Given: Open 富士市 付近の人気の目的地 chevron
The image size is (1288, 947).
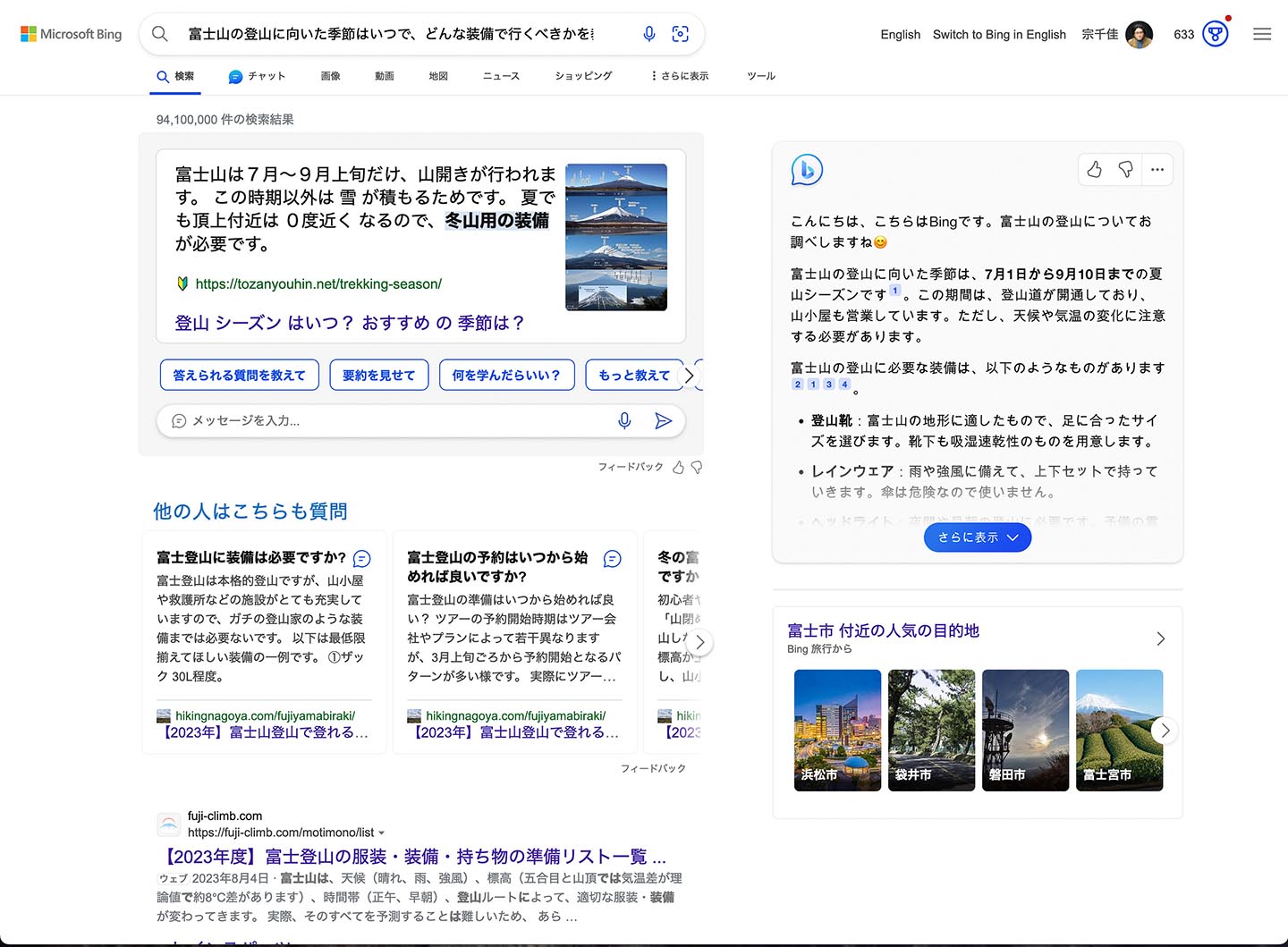Looking at the screenshot, I should [1161, 638].
